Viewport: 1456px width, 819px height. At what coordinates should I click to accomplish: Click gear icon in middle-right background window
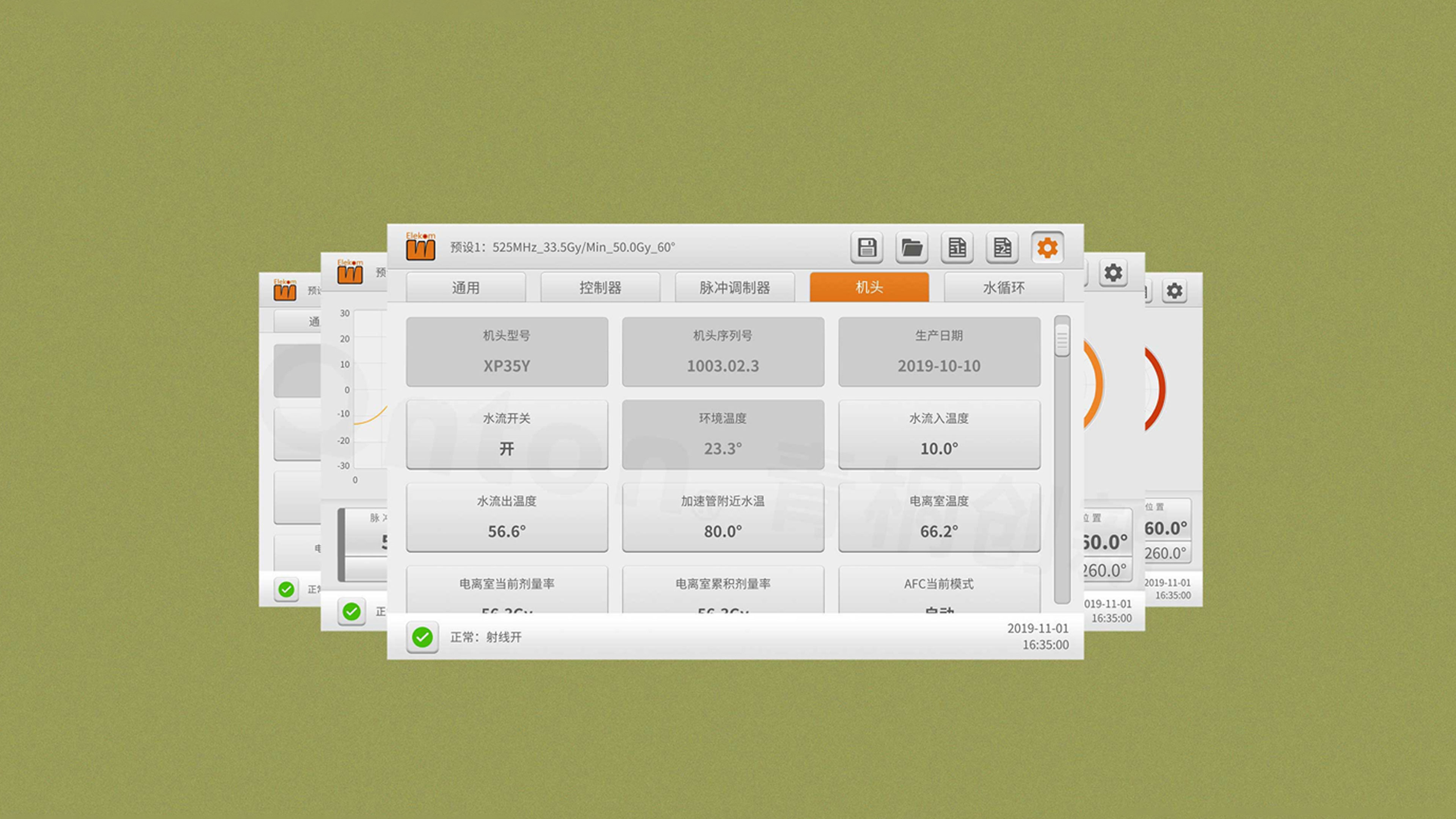point(1113,273)
